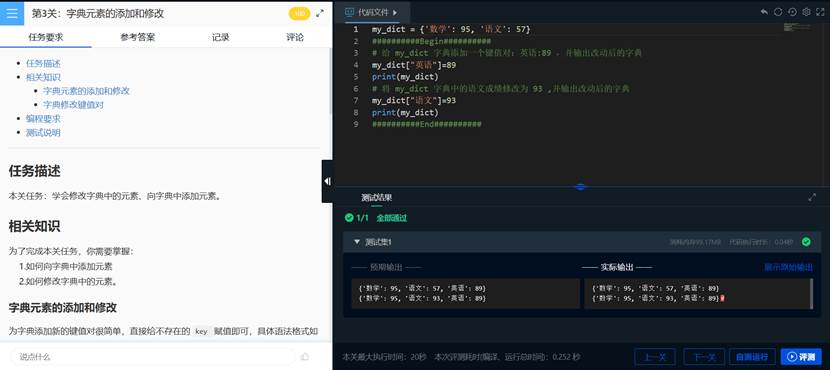Click the 预期输出 heading
Image resolution: width=830 pixels, height=370 pixels.
pyautogui.click(x=386, y=267)
